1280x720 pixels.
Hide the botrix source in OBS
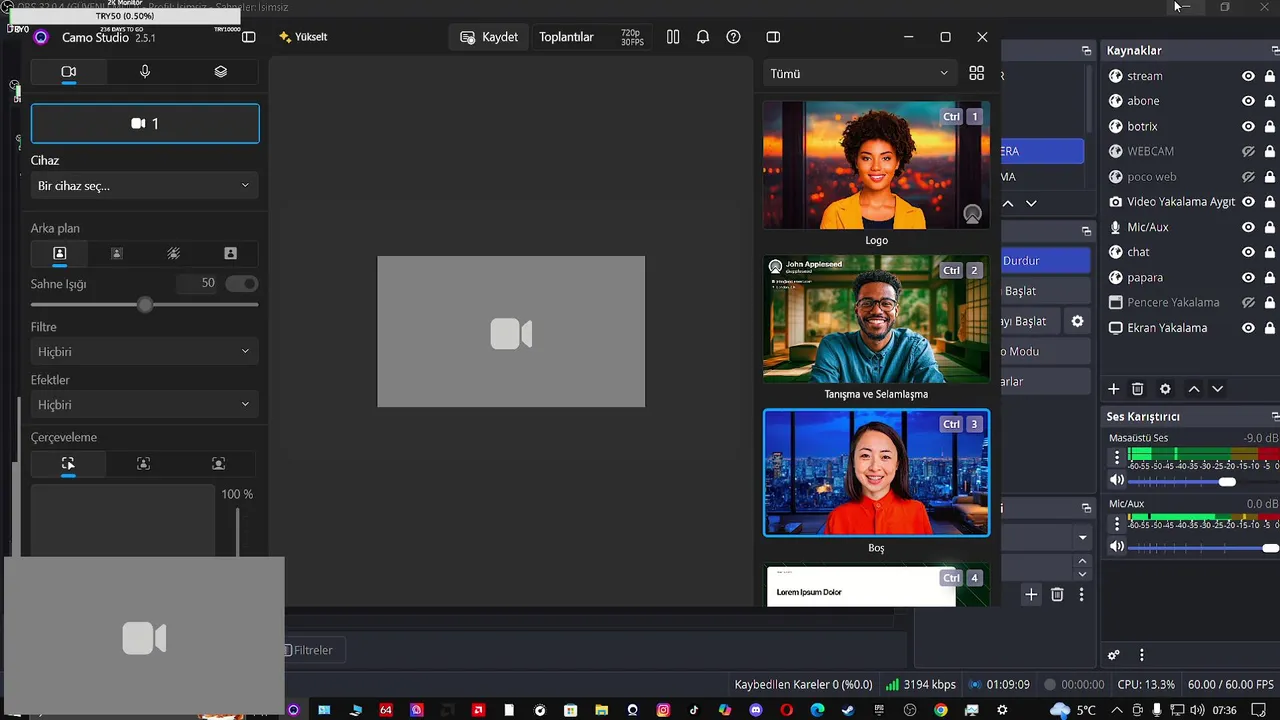point(1248,126)
